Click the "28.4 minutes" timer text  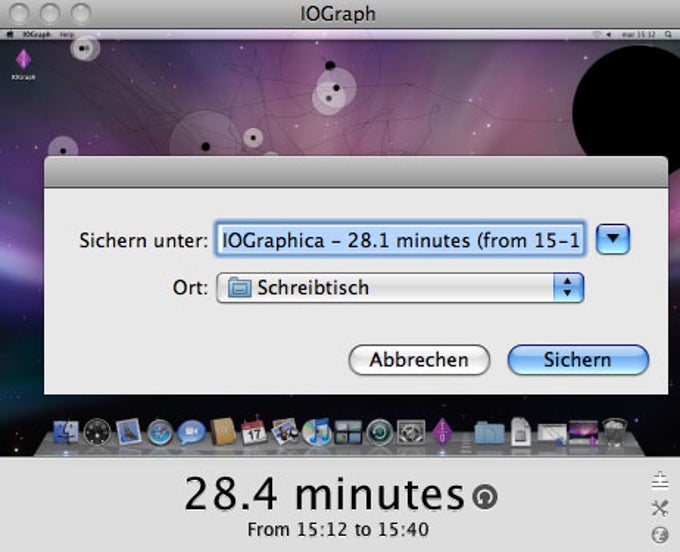324,494
